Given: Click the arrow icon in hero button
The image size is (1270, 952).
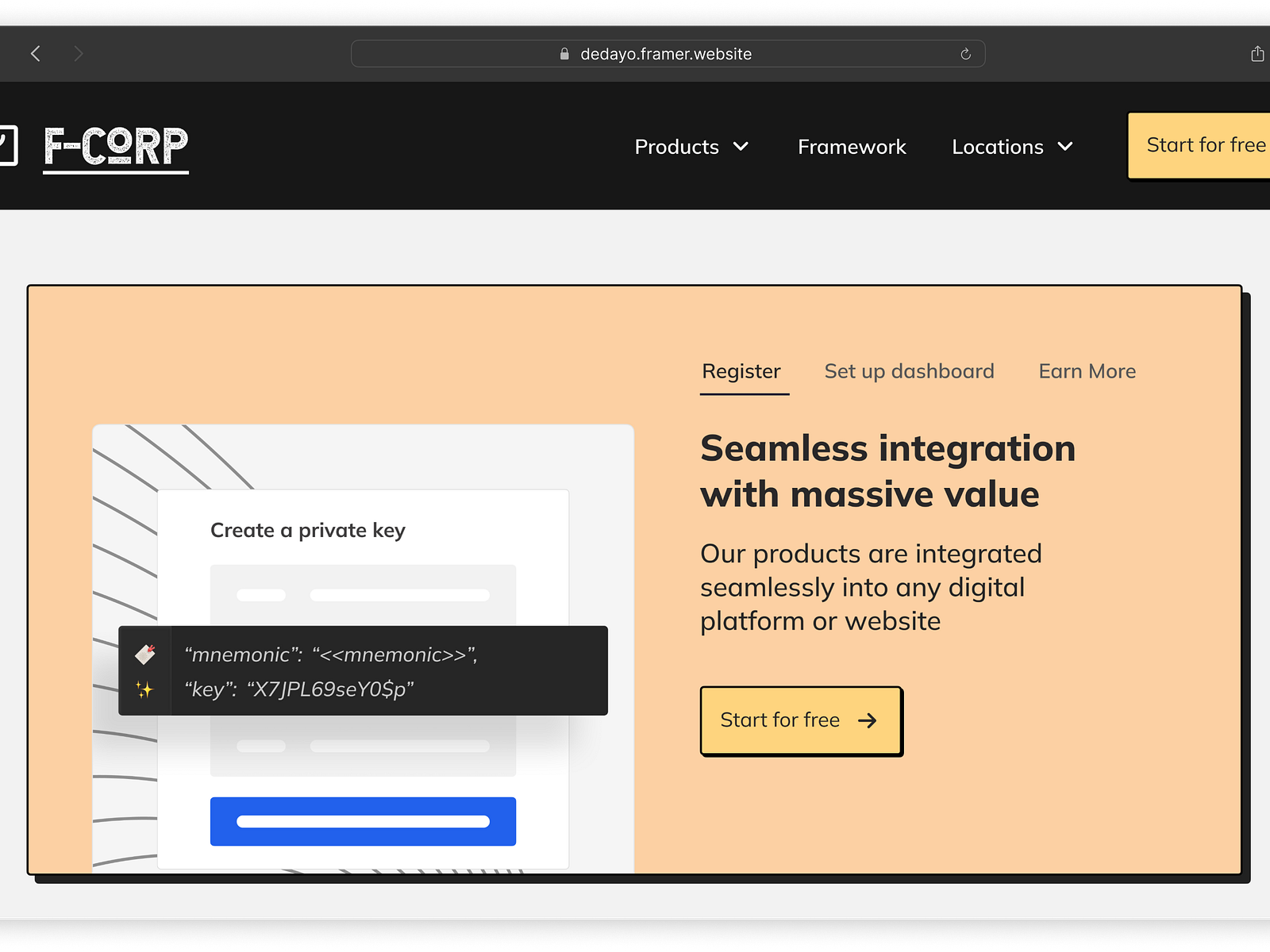Looking at the screenshot, I should click(x=868, y=720).
